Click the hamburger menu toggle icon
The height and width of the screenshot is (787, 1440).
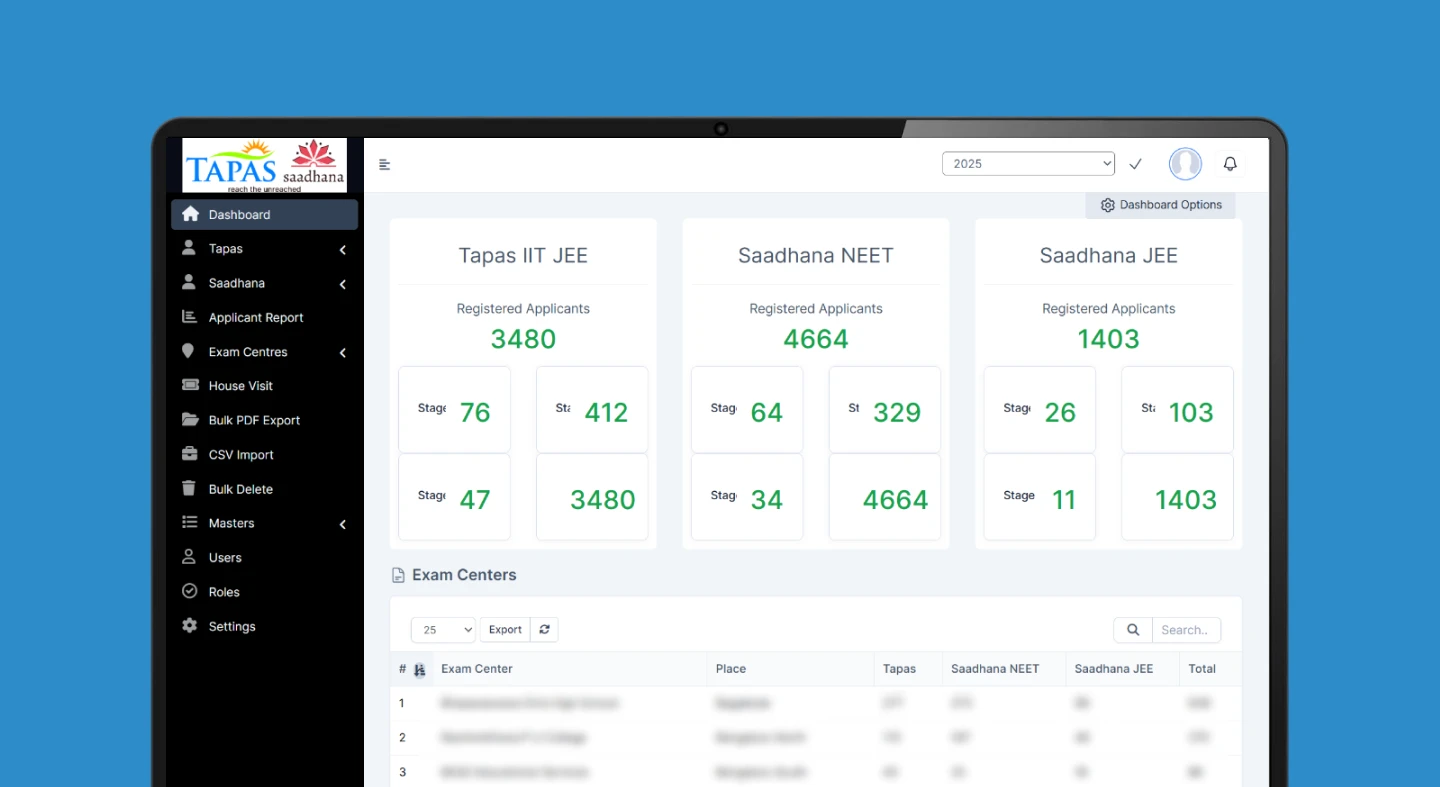coord(384,165)
